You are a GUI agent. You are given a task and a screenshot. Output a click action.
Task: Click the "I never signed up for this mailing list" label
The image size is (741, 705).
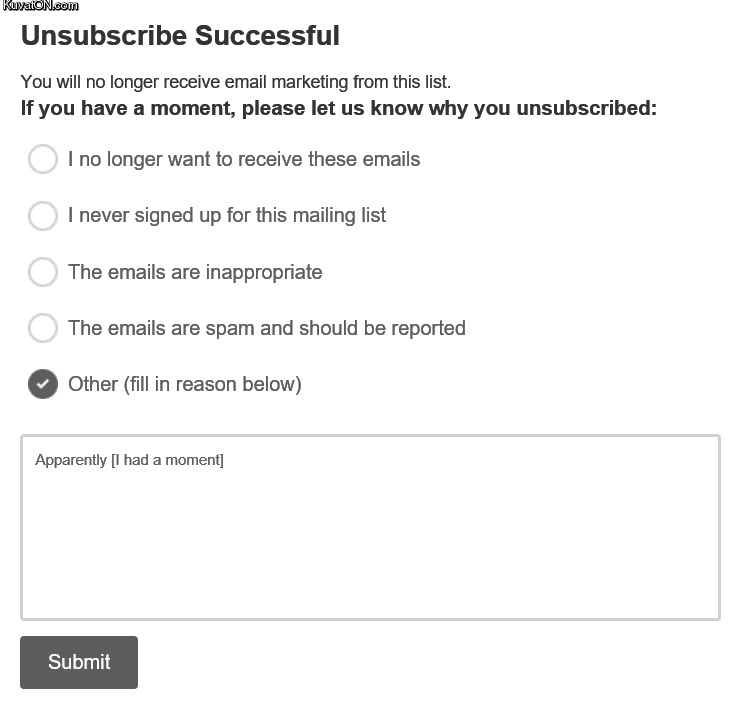[226, 215]
